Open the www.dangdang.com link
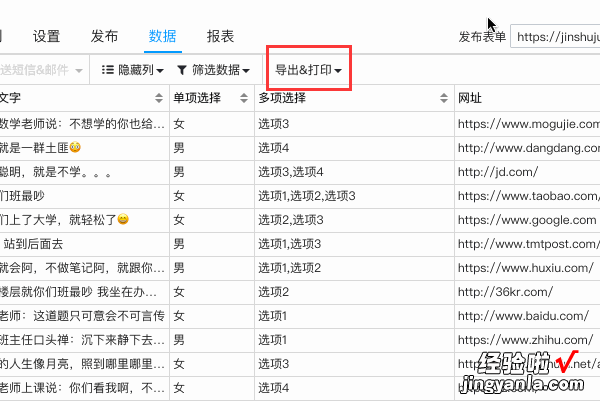The height and width of the screenshot is (401, 600). point(529,148)
